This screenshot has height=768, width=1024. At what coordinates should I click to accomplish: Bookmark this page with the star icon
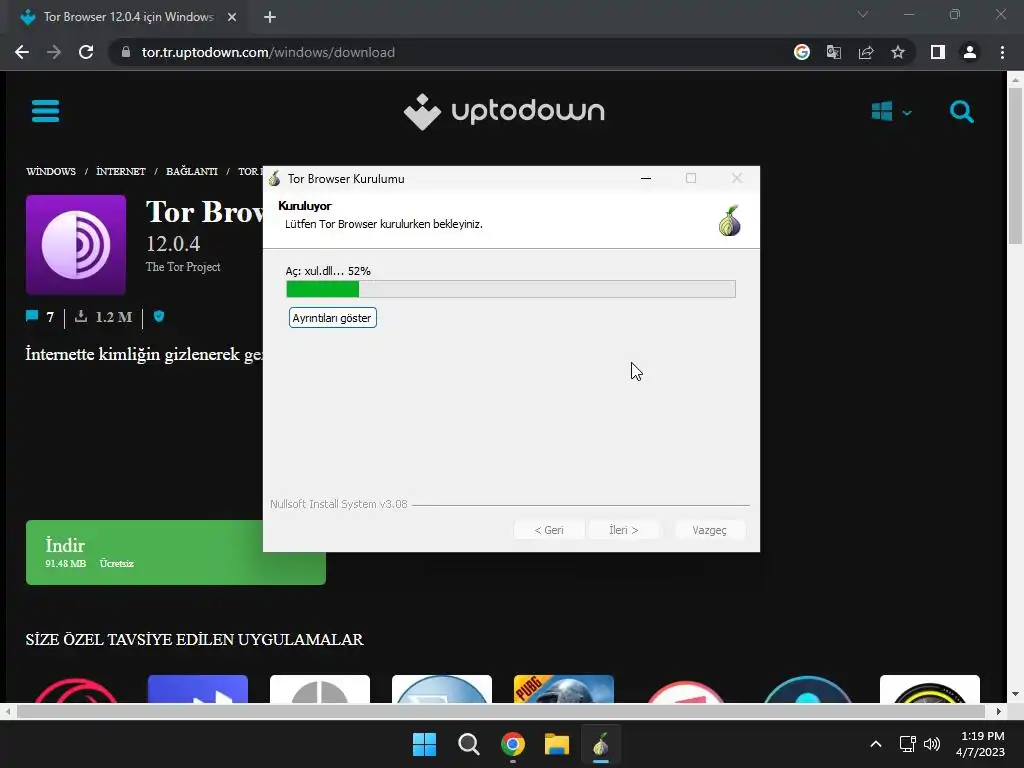898,52
